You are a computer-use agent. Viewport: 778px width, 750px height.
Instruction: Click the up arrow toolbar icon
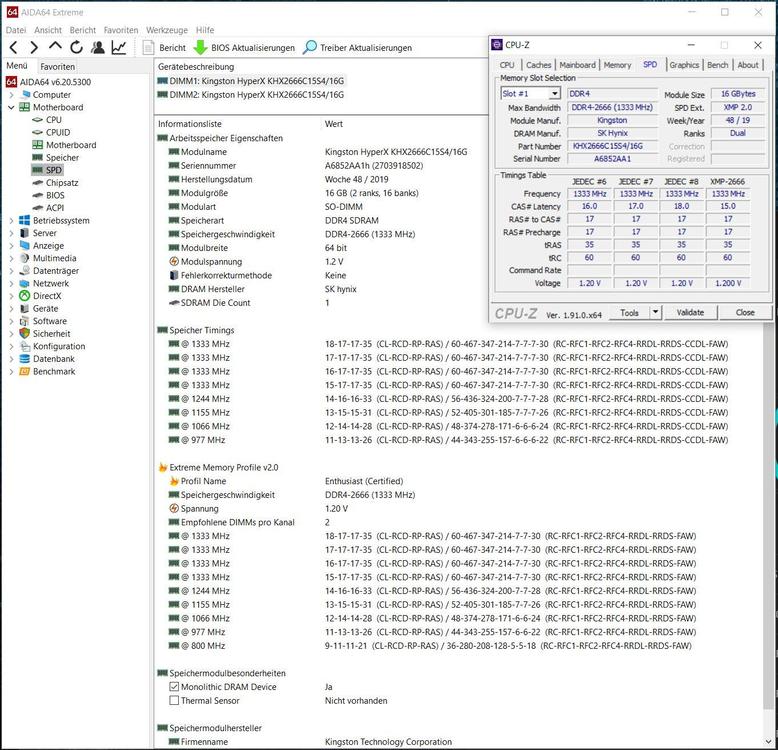(x=55, y=47)
